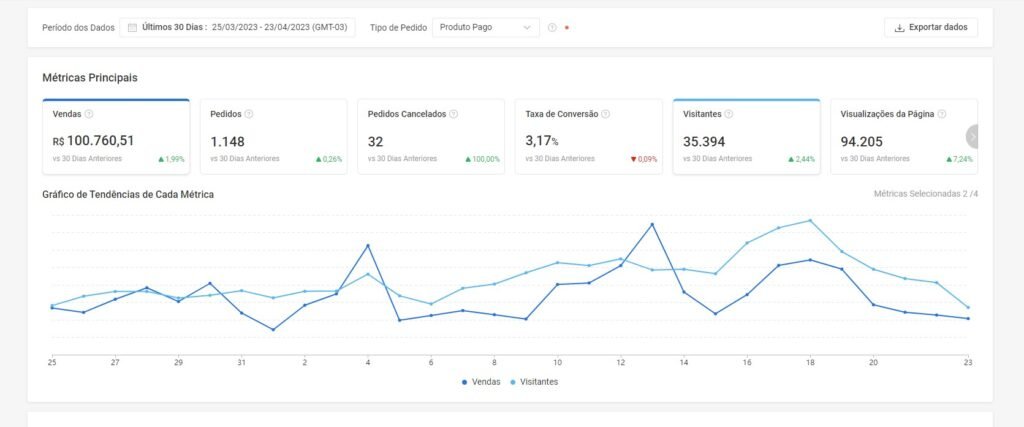Toggle the Vendas metric card

click(116, 138)
